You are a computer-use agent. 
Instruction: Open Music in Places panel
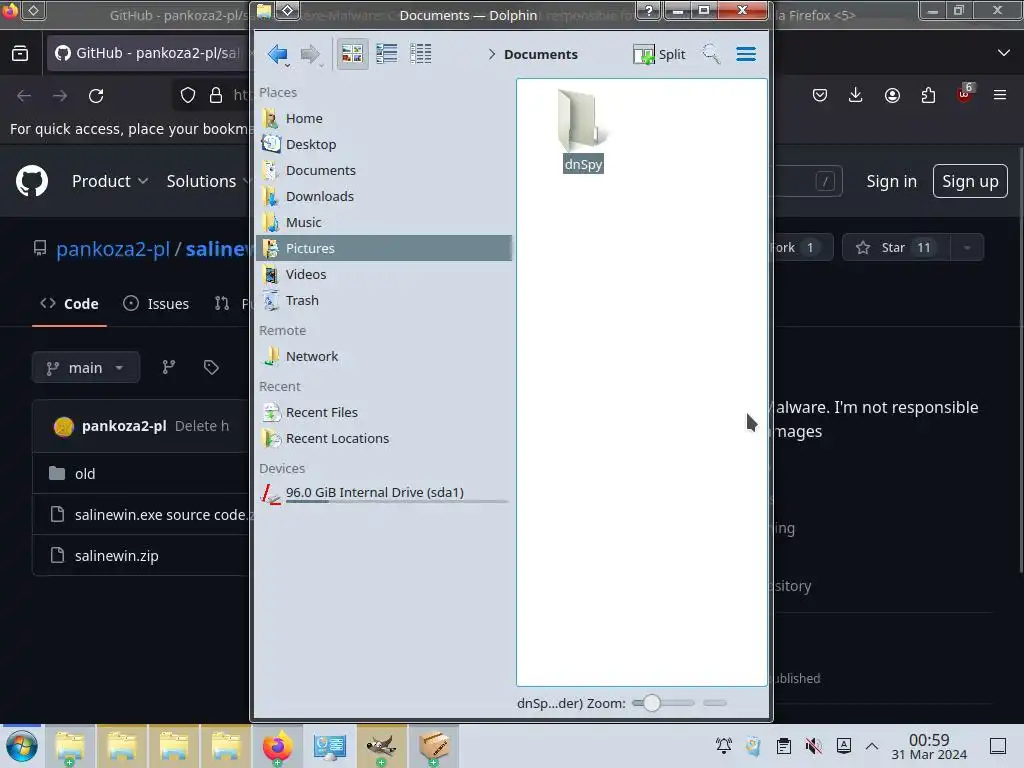click(x=385, y=223)
